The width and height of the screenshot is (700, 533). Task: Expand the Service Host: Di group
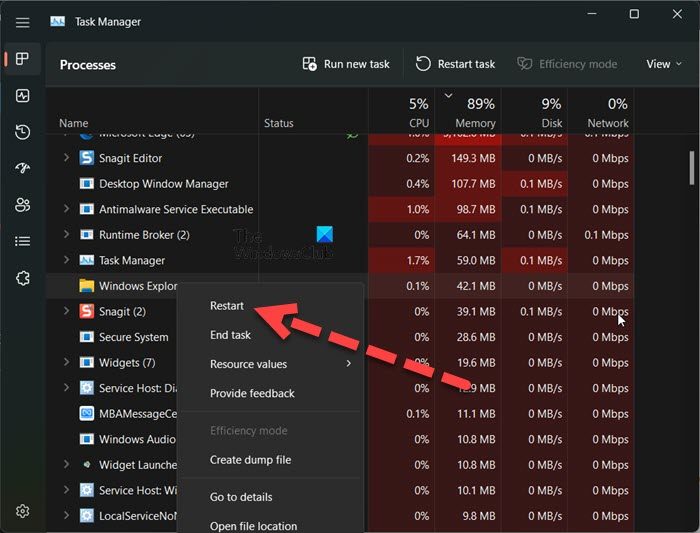(66, 387)
